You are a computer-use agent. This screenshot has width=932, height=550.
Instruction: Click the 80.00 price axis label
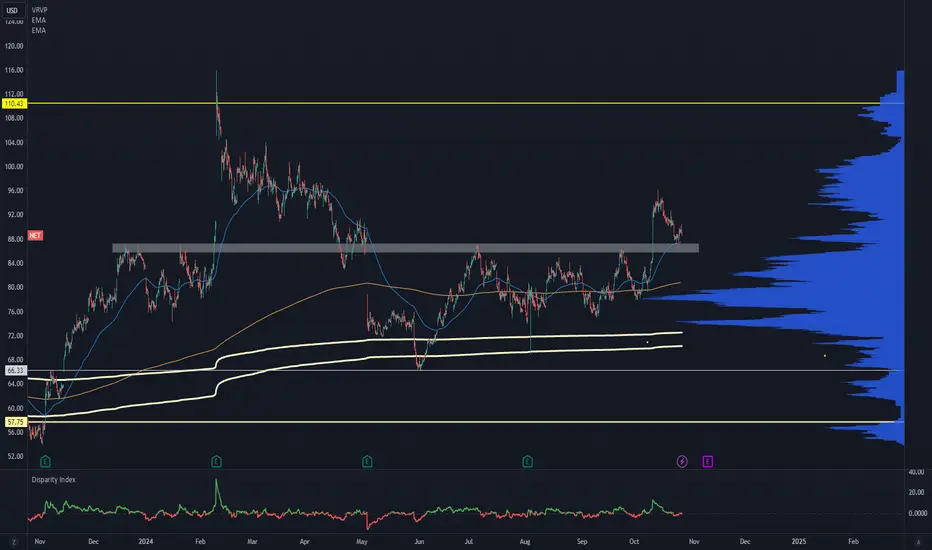pyautogui.click(x=14, y=287)
